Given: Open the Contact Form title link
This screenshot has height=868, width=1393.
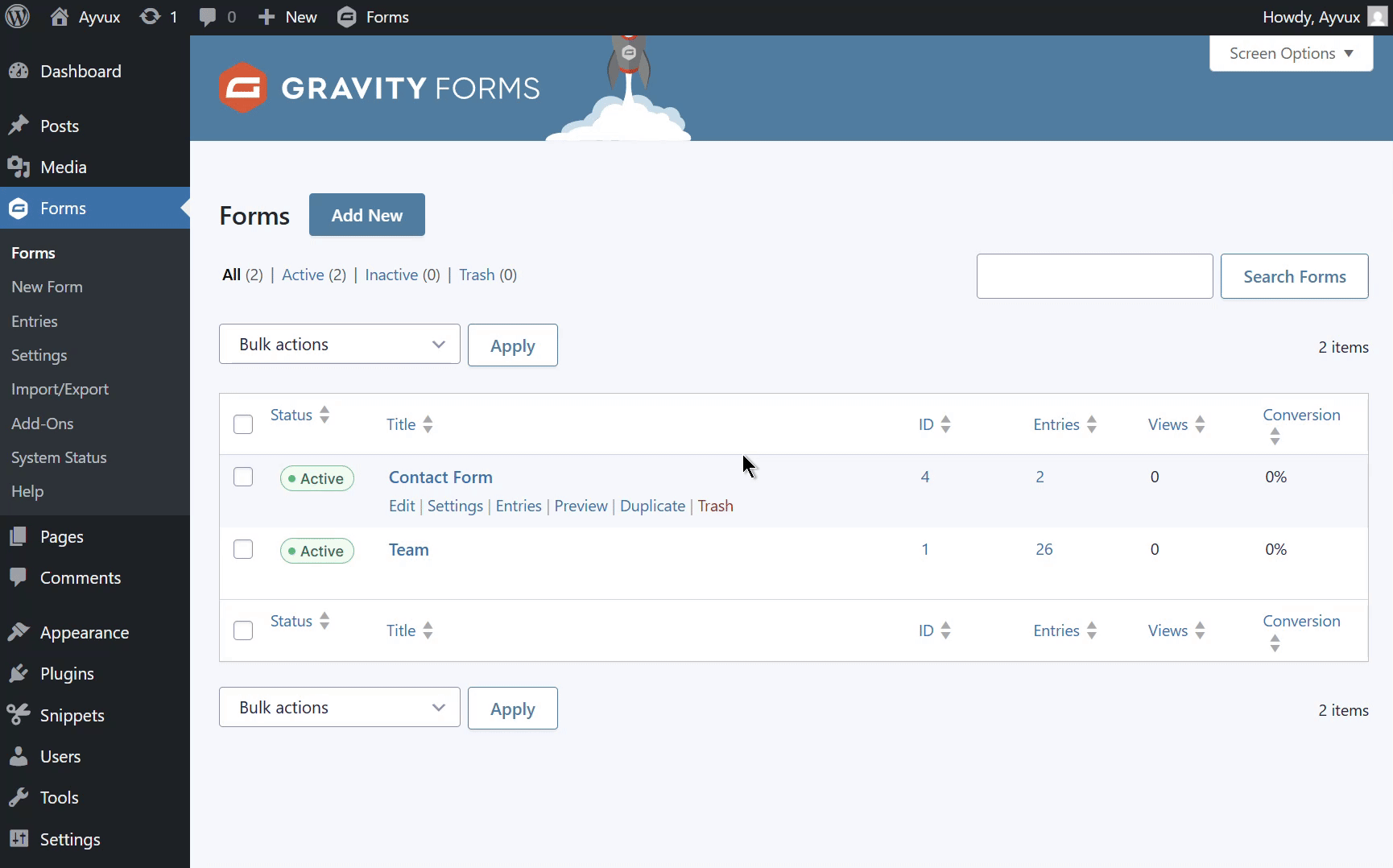Looking at the screenshot, I should point(440,477).
